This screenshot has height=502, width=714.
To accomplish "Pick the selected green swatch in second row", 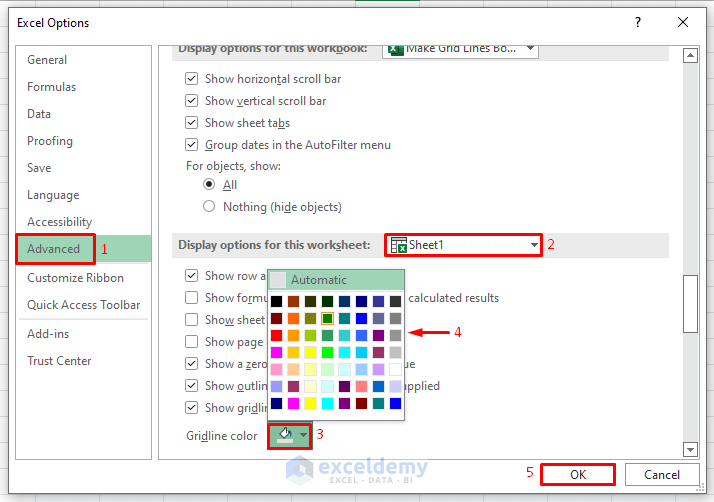I will pyautogui.click(x=327, y=318).
